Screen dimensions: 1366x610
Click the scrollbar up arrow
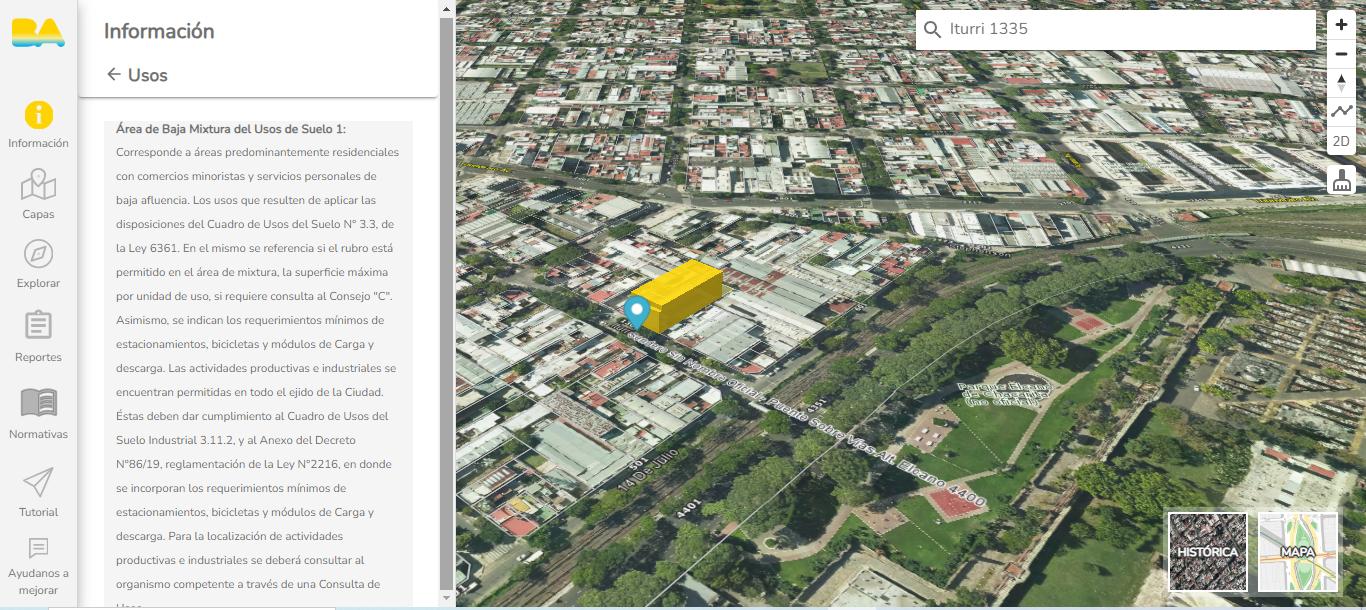coord(446,8)
